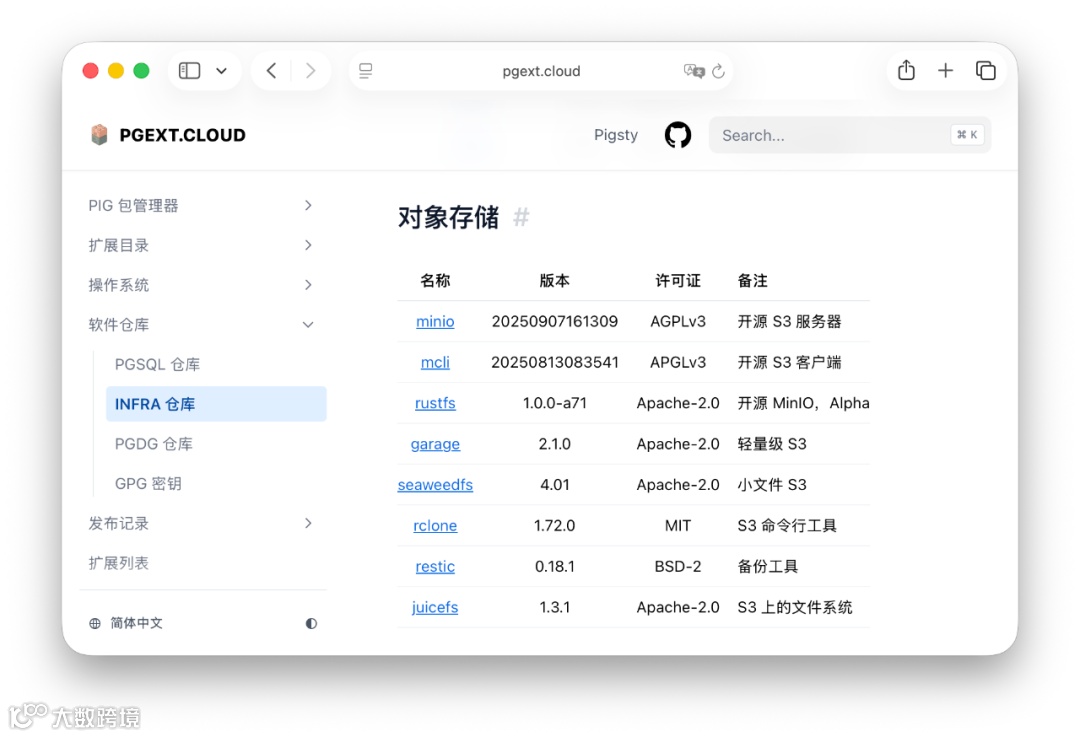Open the Pigsty link in header
The image size is (1080, 737).
tap(616, 135)
